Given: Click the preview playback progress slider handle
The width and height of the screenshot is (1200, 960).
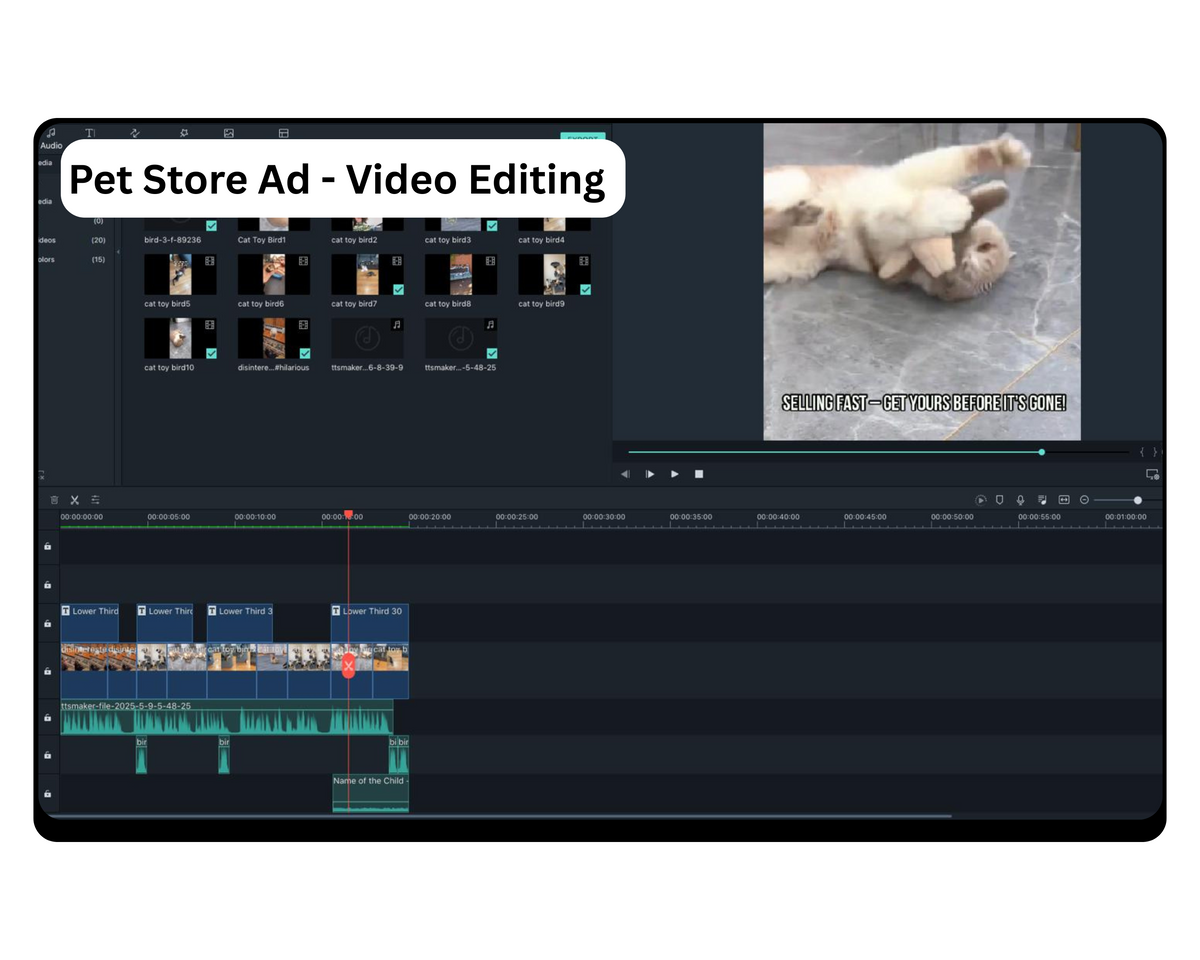Looking at the screenshot, I should [x=1041, y=452].
